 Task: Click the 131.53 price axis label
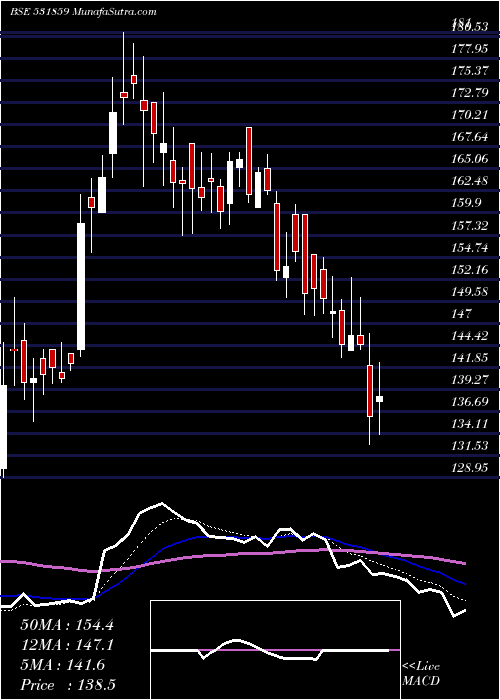470,446
